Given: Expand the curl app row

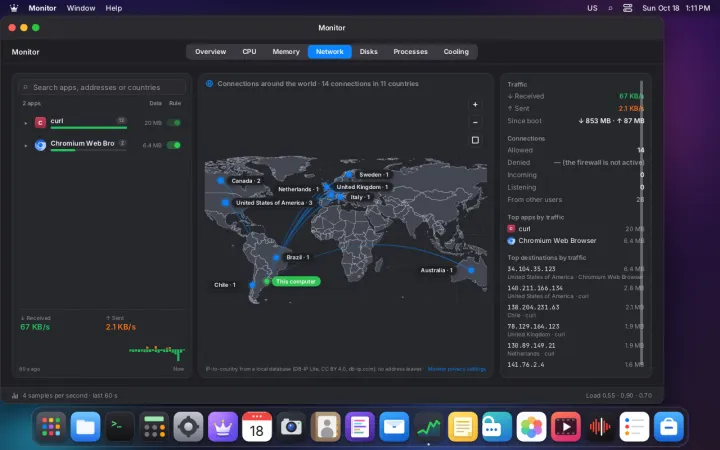Looking at the screenshot, I should 26,123.
